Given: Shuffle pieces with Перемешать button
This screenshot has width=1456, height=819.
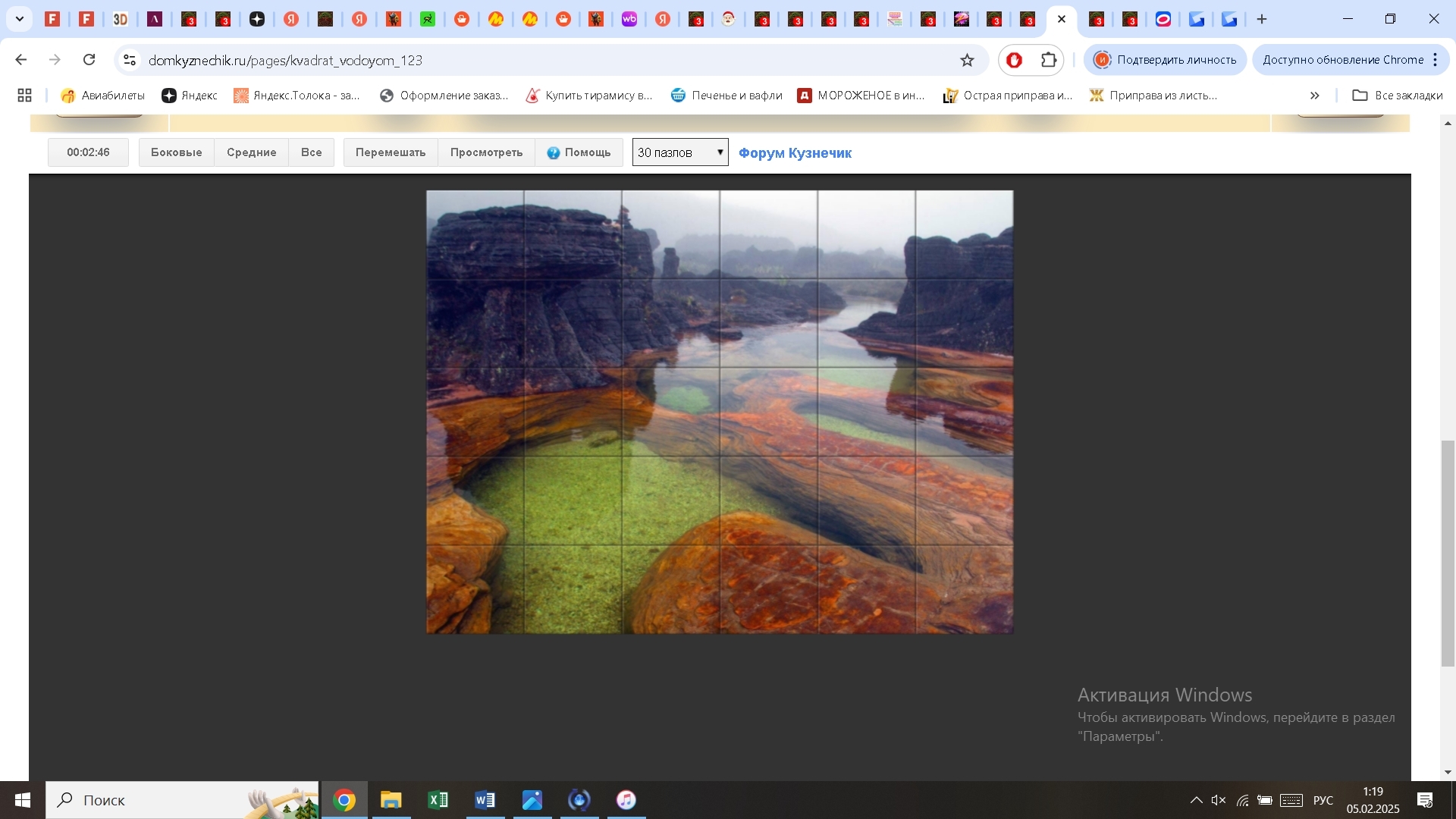Looking at the screenshot, I should (391, 152).
